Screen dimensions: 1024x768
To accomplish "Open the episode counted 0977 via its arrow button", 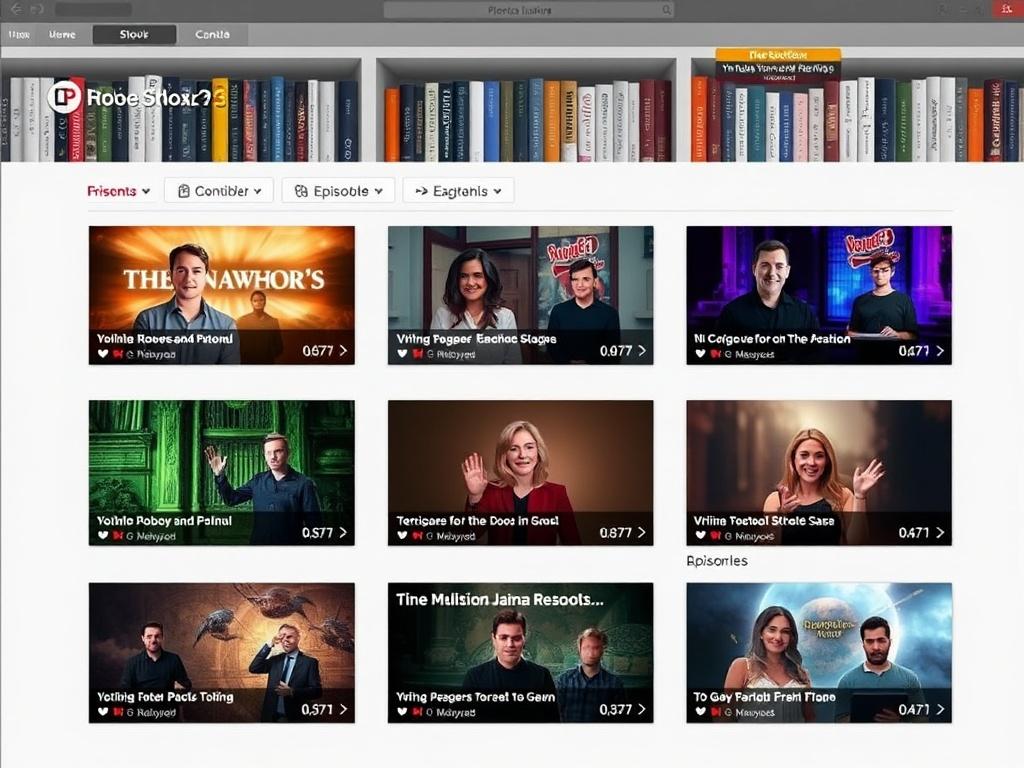I will click(x=643, y=352).
